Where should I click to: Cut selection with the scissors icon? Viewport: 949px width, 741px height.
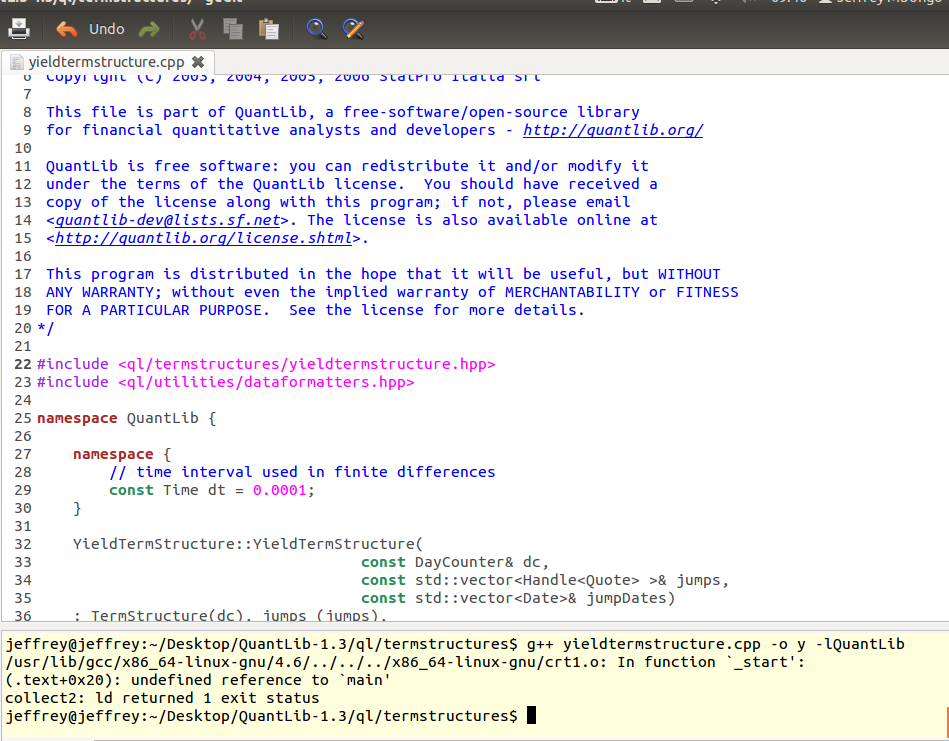tap(198, 29)
